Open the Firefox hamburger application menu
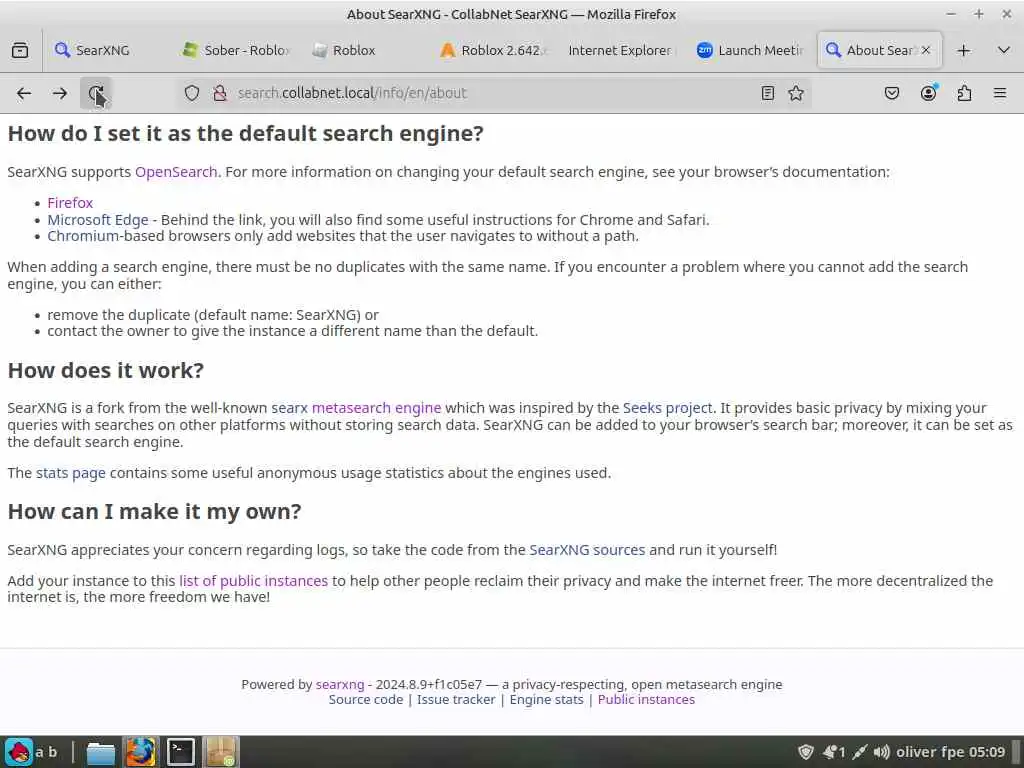 coord(1000,93)
